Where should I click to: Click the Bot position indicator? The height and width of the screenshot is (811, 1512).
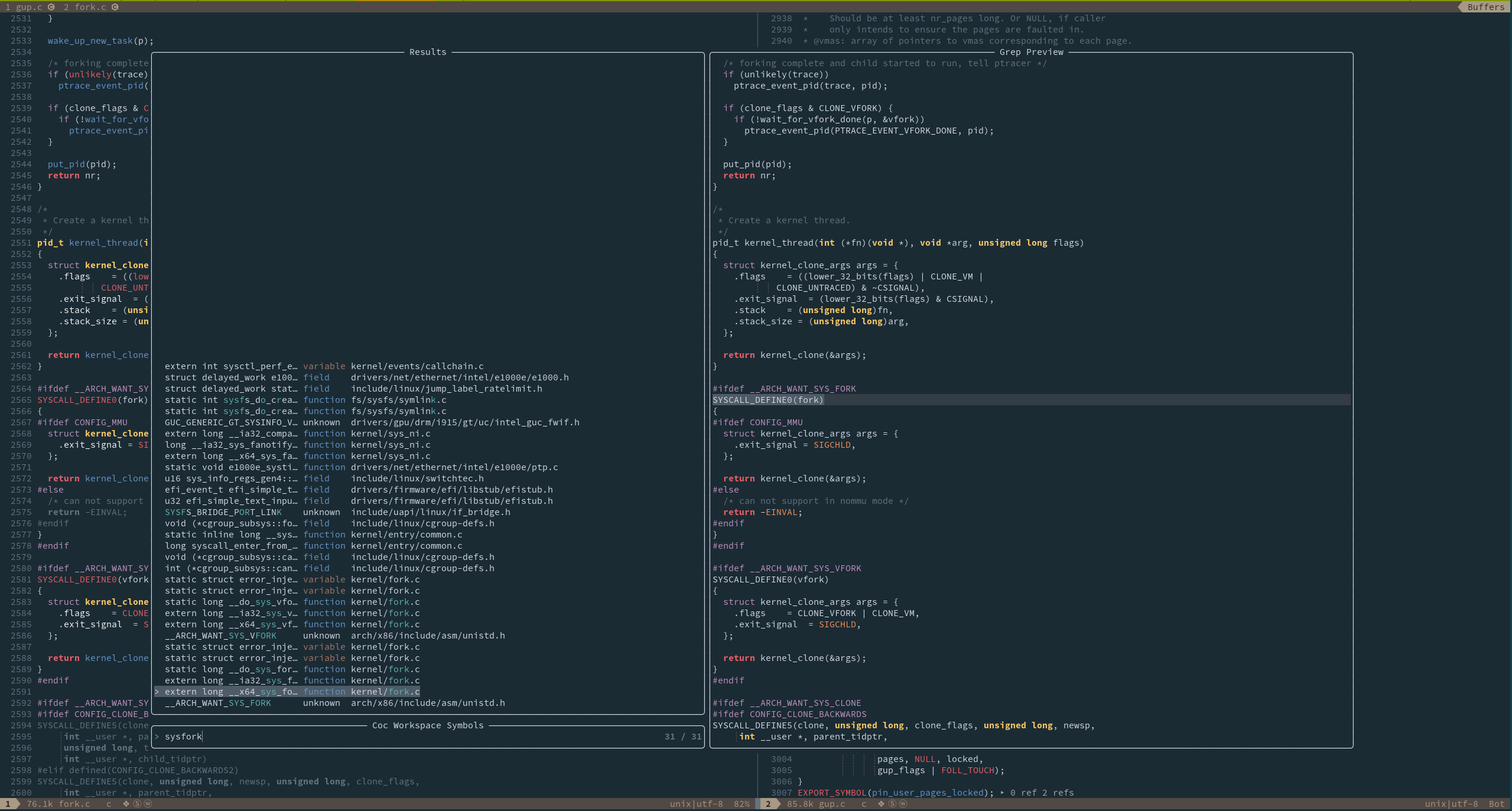tap(1497, 804)
